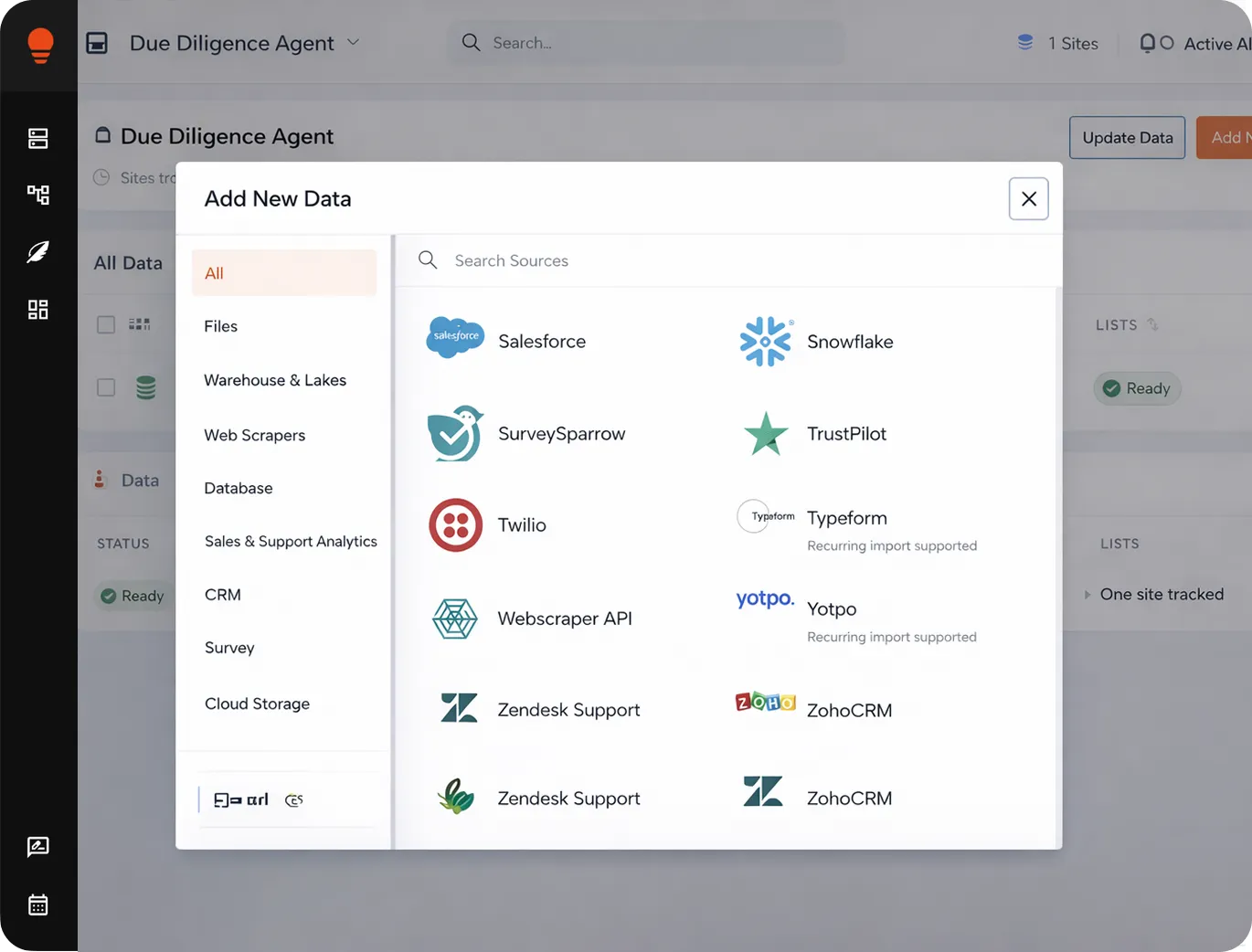Open the calendar icon at sidebar bottom

tap(37, 904)
